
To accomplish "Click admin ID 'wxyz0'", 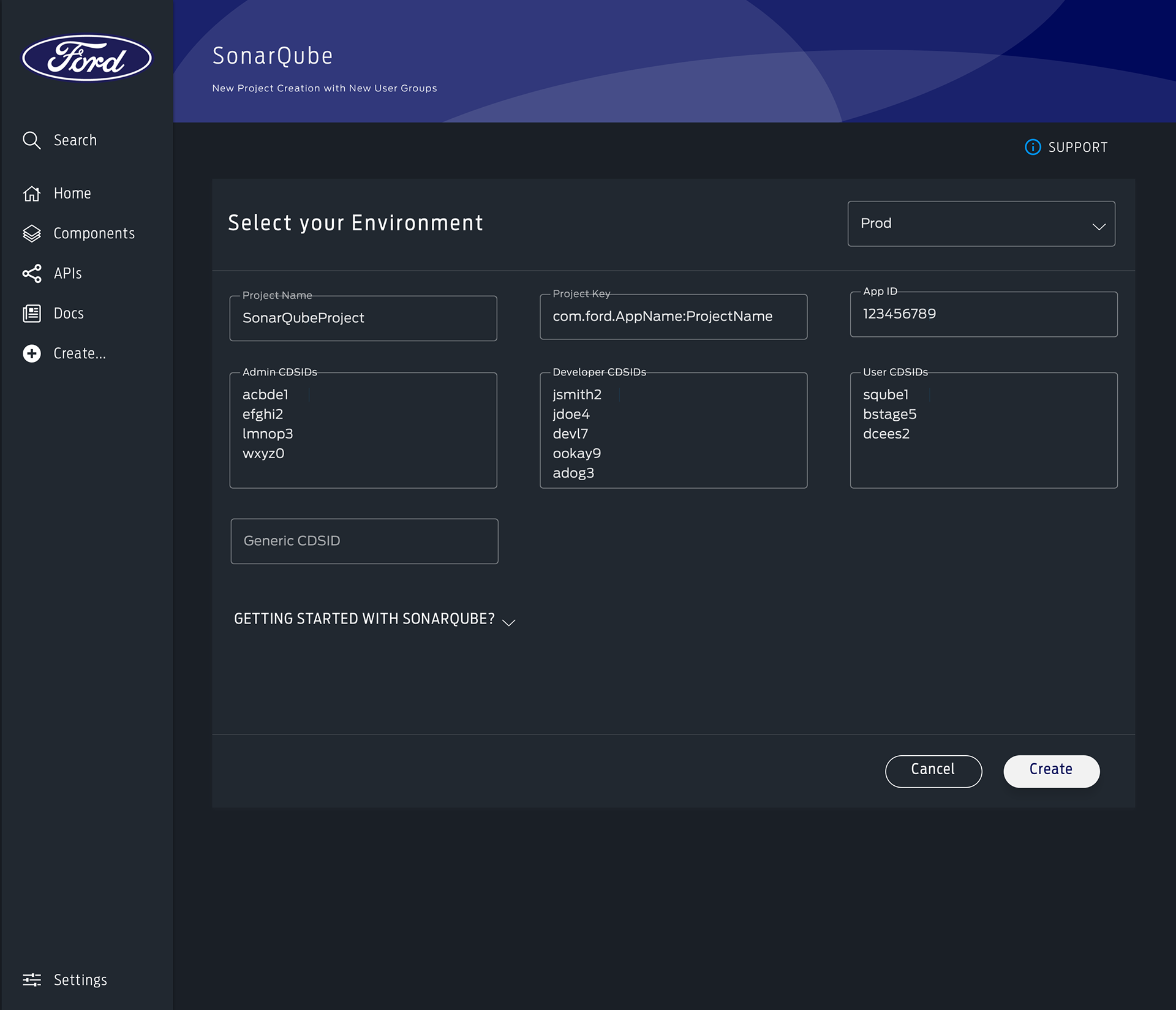I will pos(263,453).
